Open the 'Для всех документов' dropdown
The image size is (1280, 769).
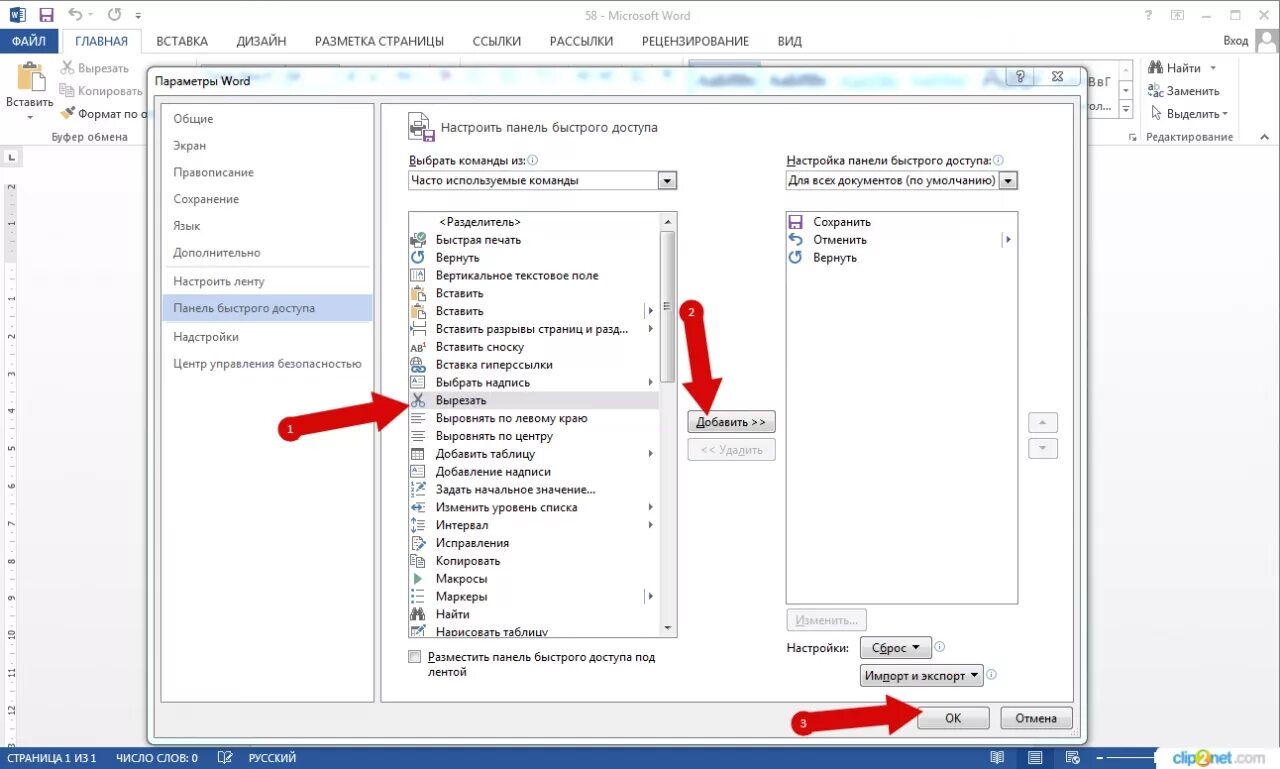pos(1009,181)
